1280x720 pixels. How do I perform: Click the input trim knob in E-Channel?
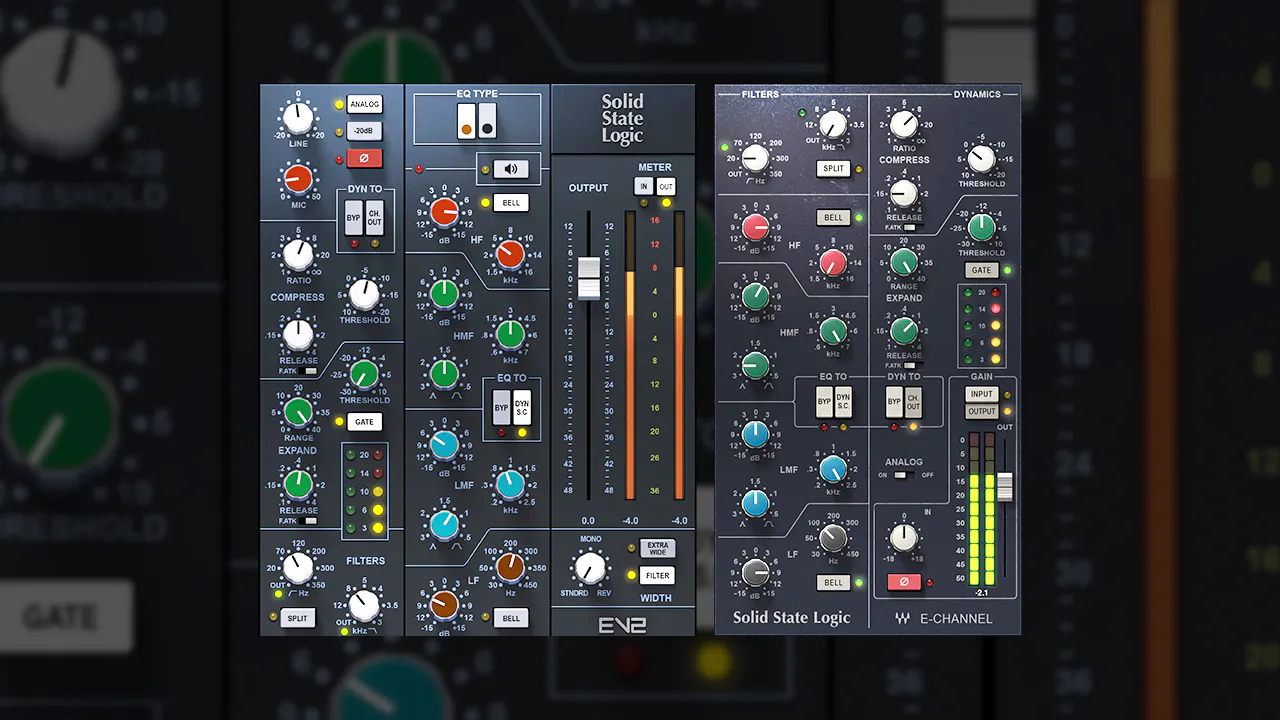point(904,537)
